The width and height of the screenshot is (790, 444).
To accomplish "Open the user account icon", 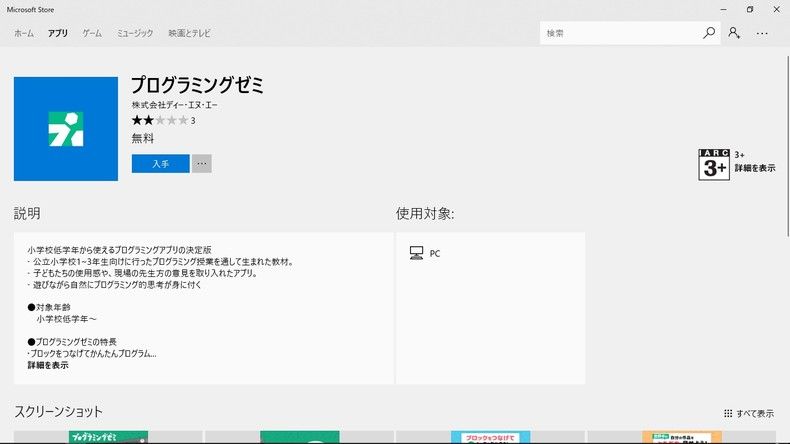I will click(734, 33).
